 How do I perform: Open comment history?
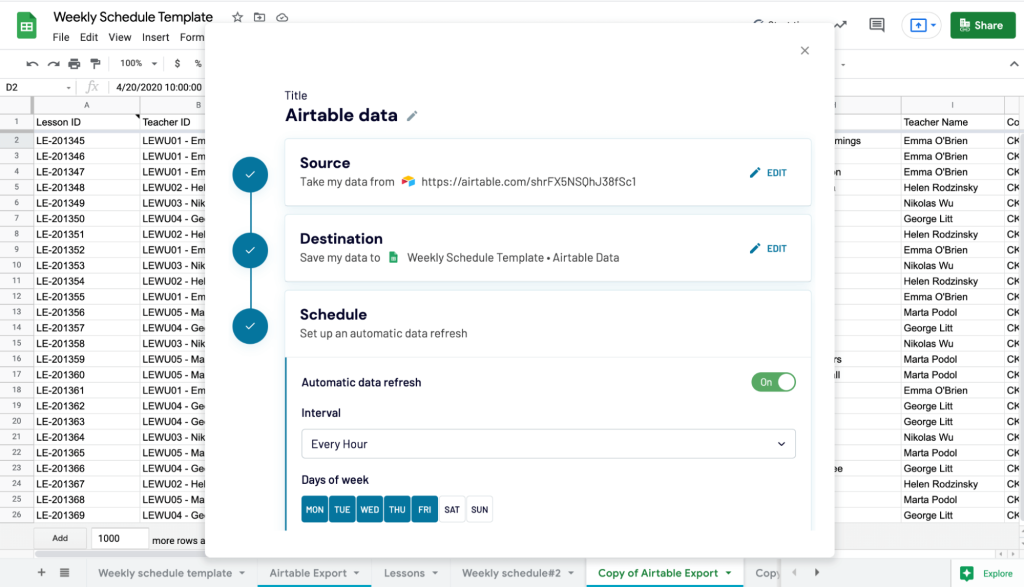[x=878, y=25]
